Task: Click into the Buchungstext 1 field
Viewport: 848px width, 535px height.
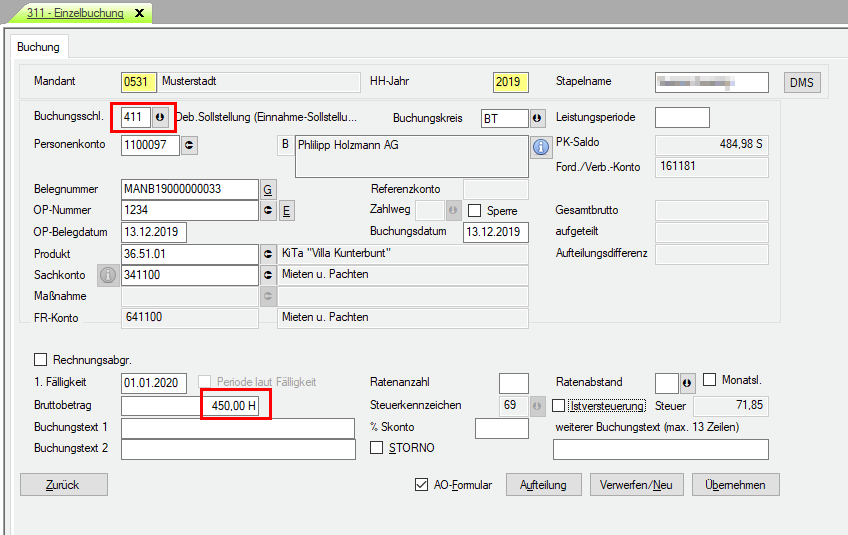Action: (x=238, y=428)
